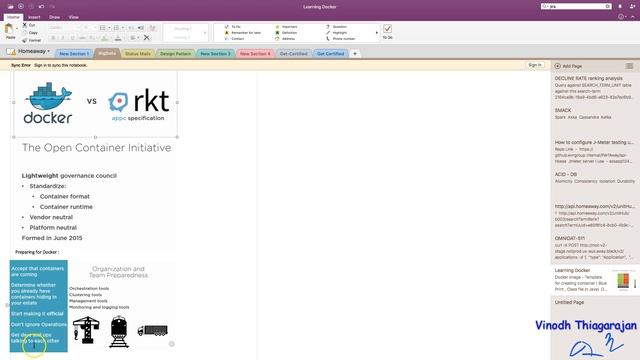The height and width of the screenshot is (360, 640).
Task: Click the increase indent icon
Action: pos(141,28)
